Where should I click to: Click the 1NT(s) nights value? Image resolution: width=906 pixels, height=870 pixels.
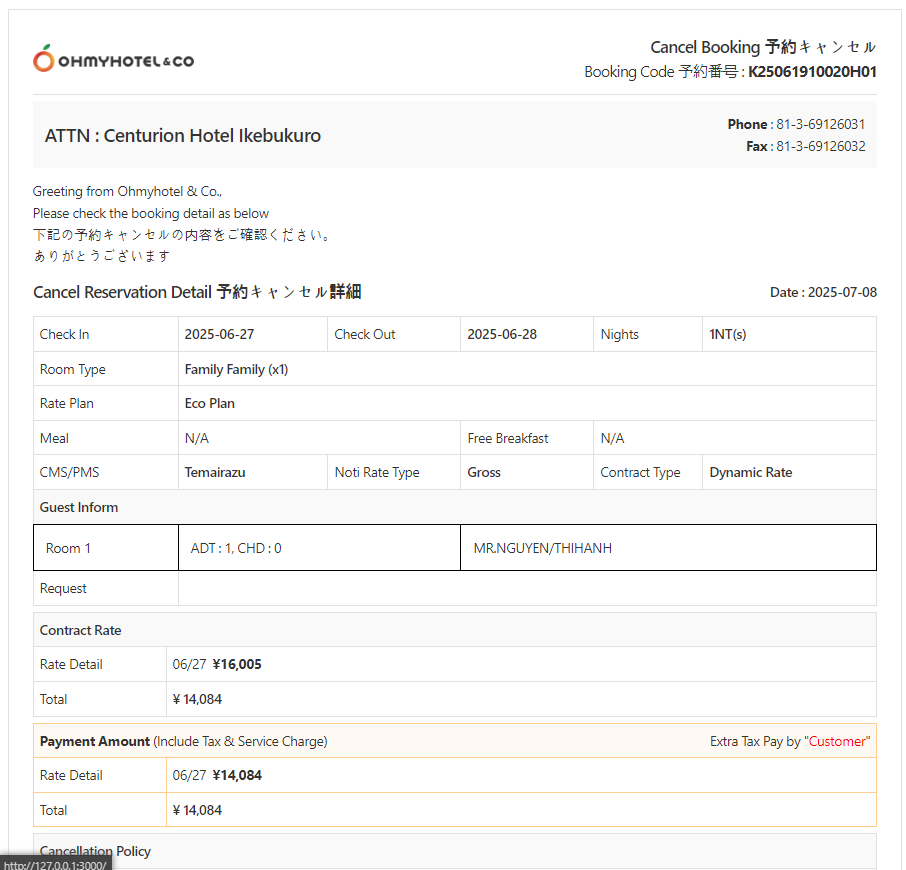coord(727,335)
